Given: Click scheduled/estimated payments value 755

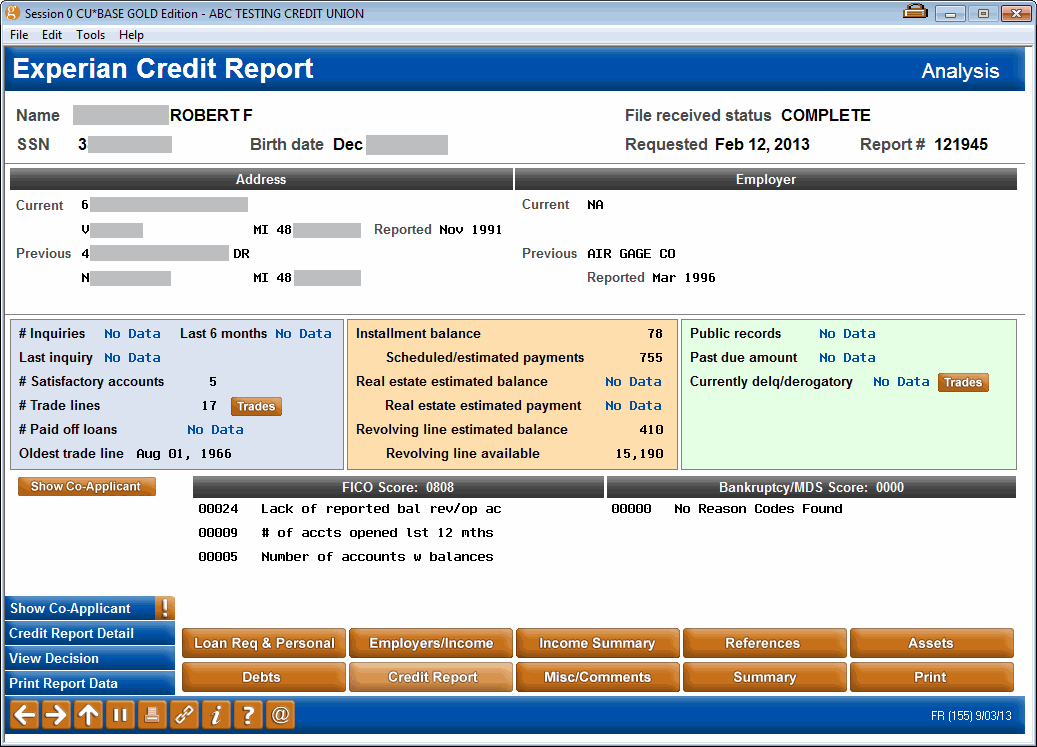Looking at the screenshot, I should [x=651, y=358].
